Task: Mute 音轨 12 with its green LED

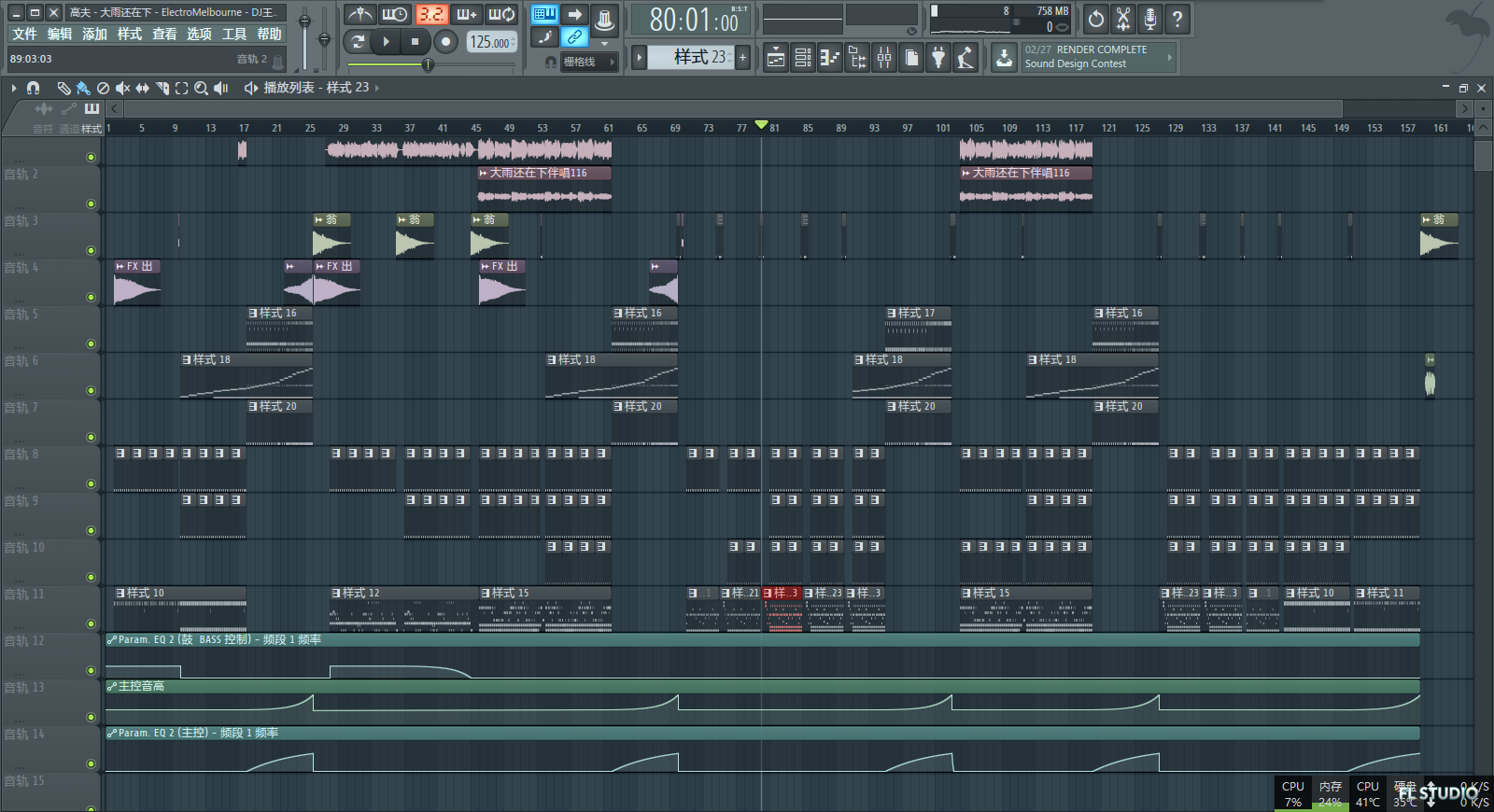Action: 91,670
